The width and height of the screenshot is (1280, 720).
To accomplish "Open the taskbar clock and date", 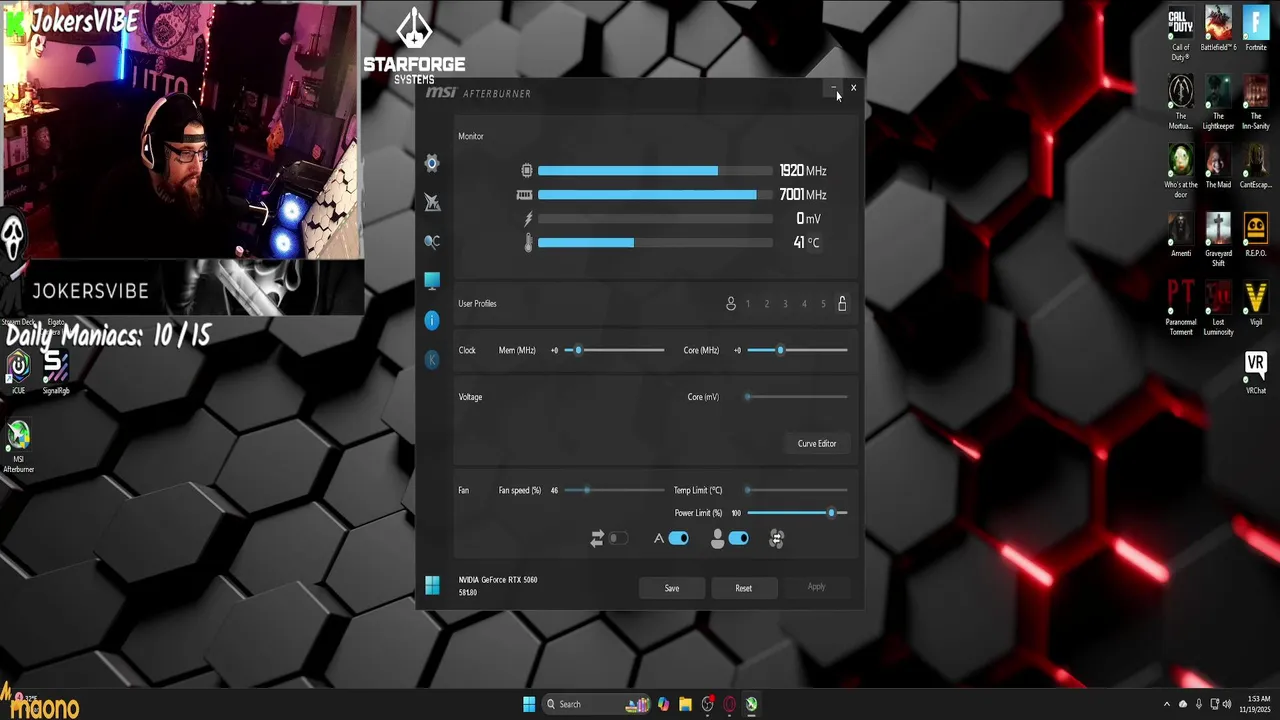I will pos(1255,704).
